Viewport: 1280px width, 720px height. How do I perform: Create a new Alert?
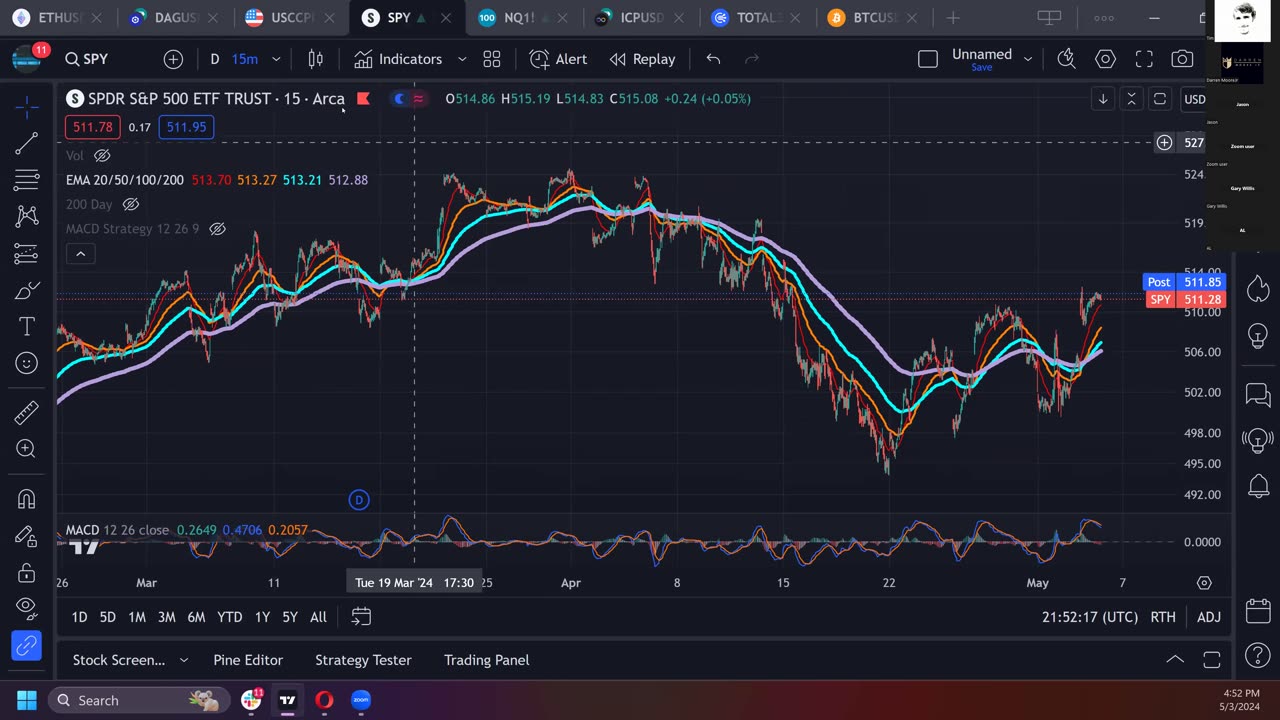(x=558, y=59)
